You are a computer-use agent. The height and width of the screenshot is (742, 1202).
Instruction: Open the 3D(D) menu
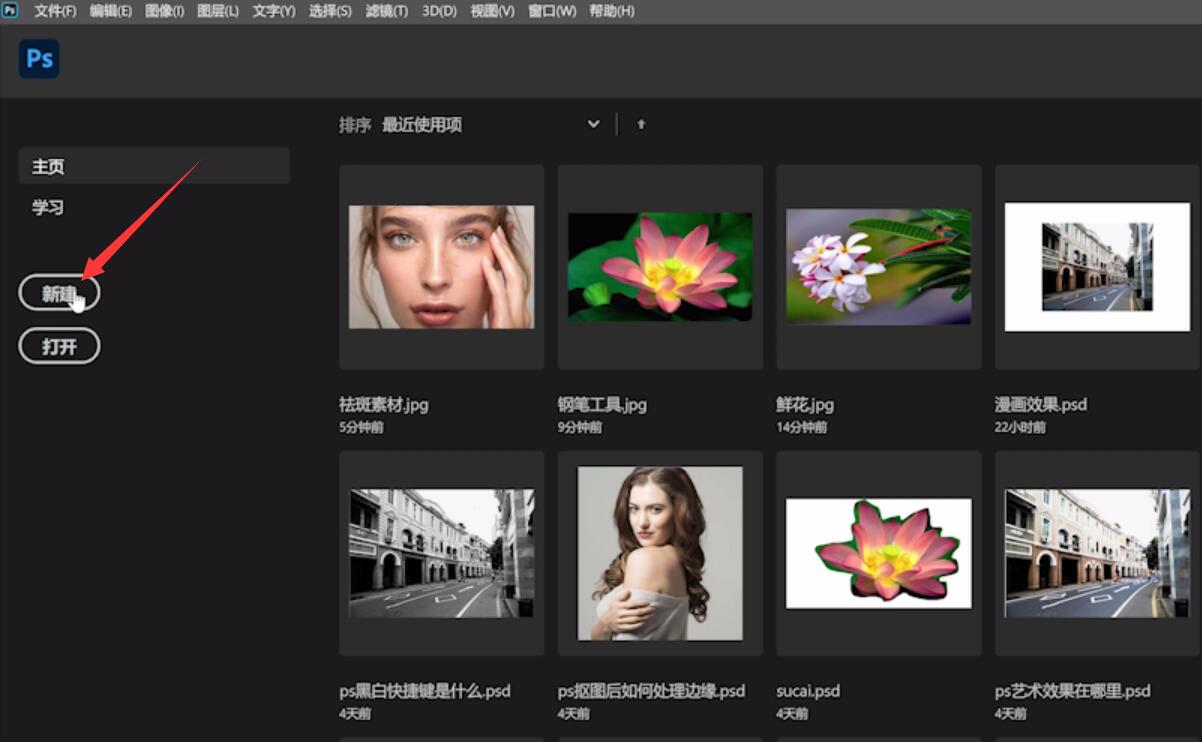[x=439, y=11]
